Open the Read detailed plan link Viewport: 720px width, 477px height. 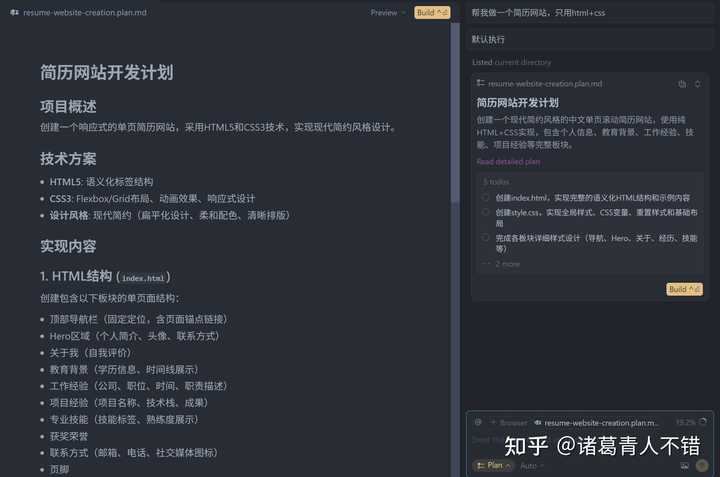pos(508,162)
